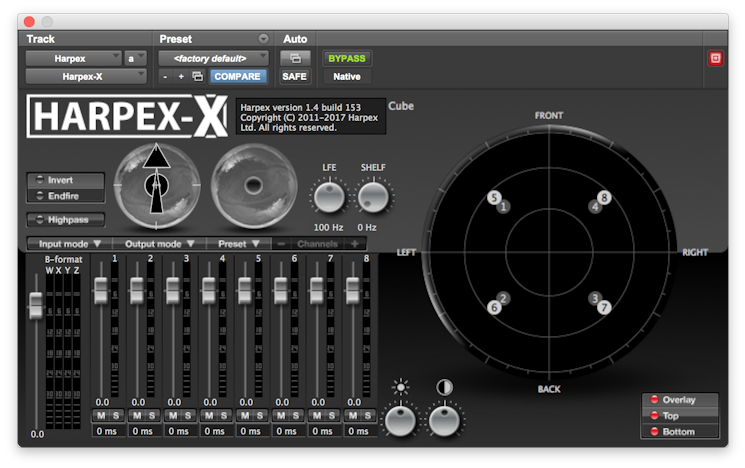Image resolution: width=745 pixels, height=468 pixels.
Task: Select speaker 6 marker on the map
Action: [494, 307]
